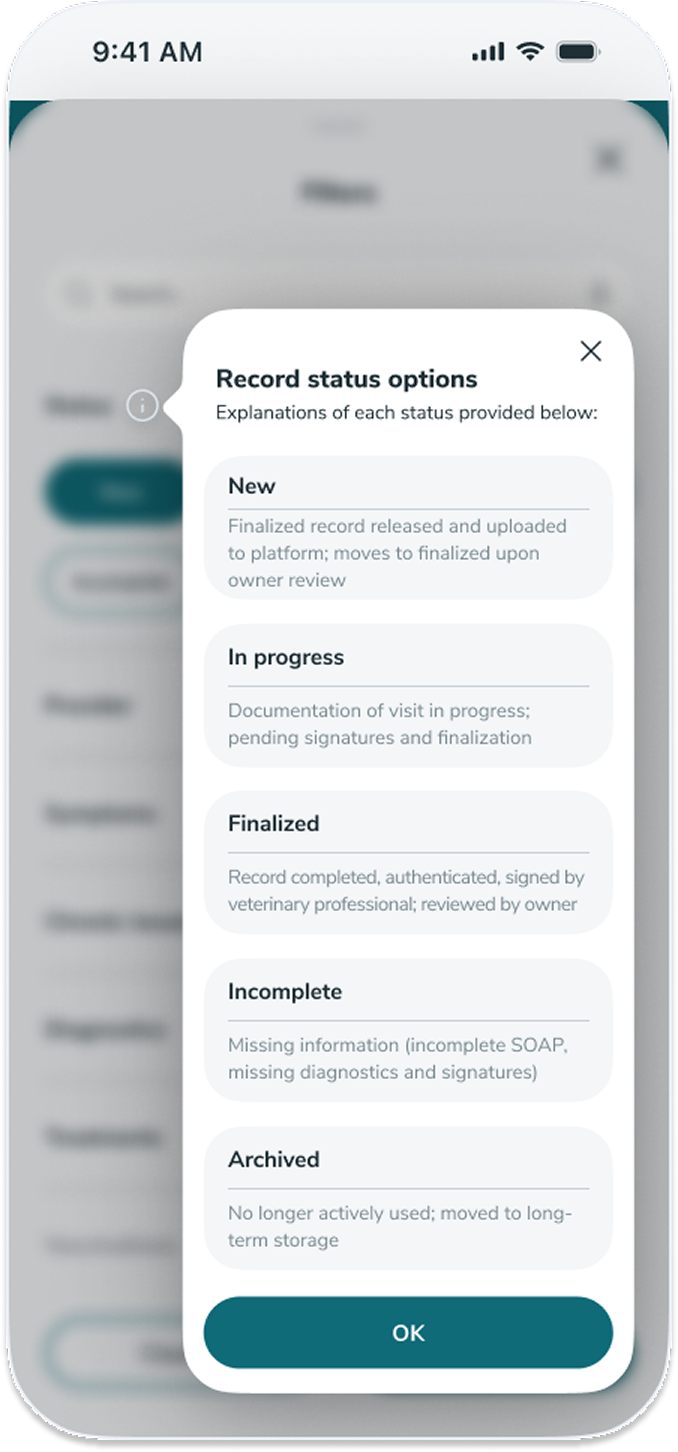Click the blurred bottom outlined button
Screen dimensions: 678x1452
coord(117,1354)
